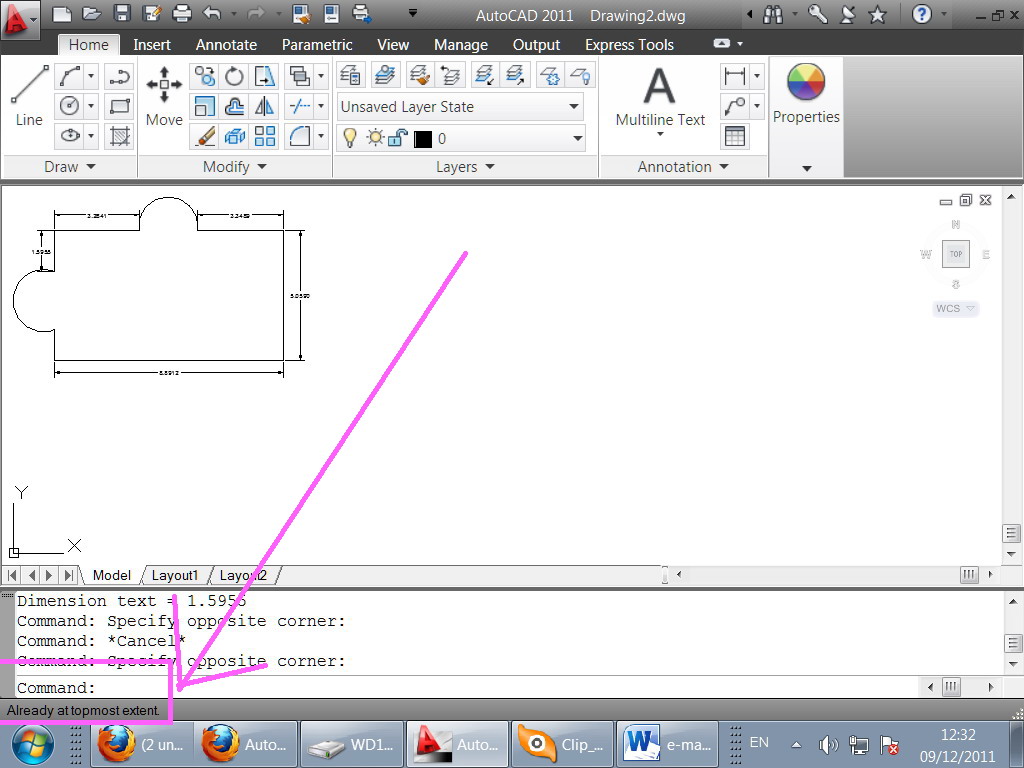
Task: Expand the Modify panel
Action: tap(234, 167)
